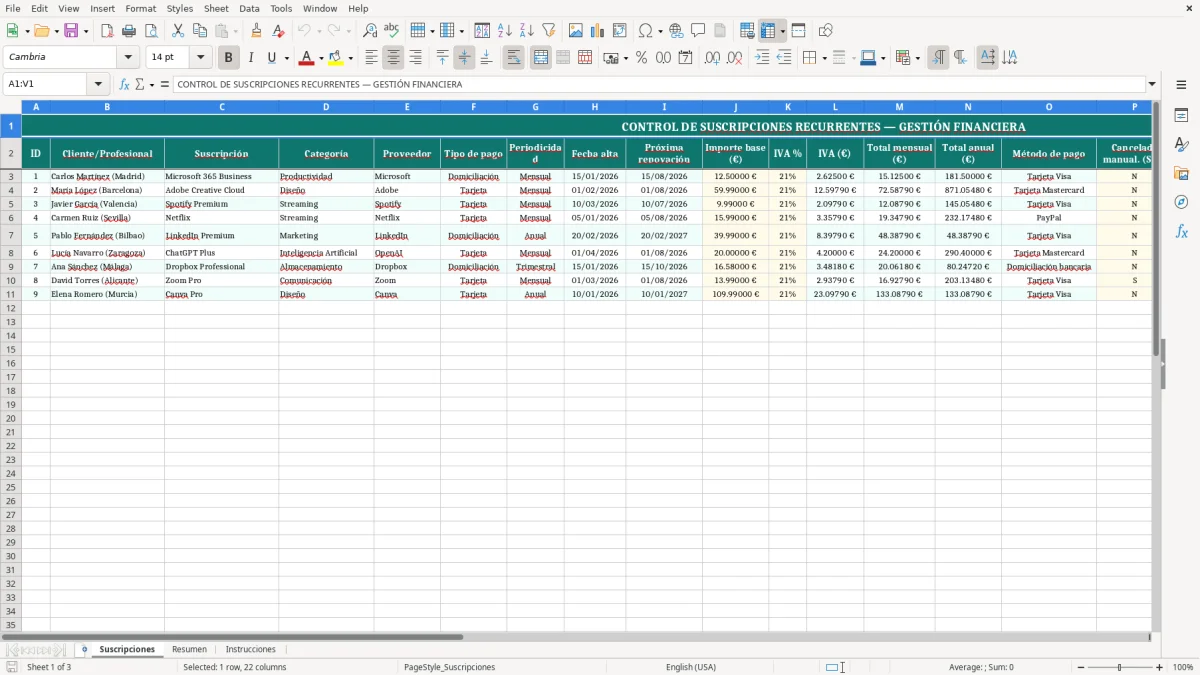
Task: Select column header H
Action: point(595,106)
